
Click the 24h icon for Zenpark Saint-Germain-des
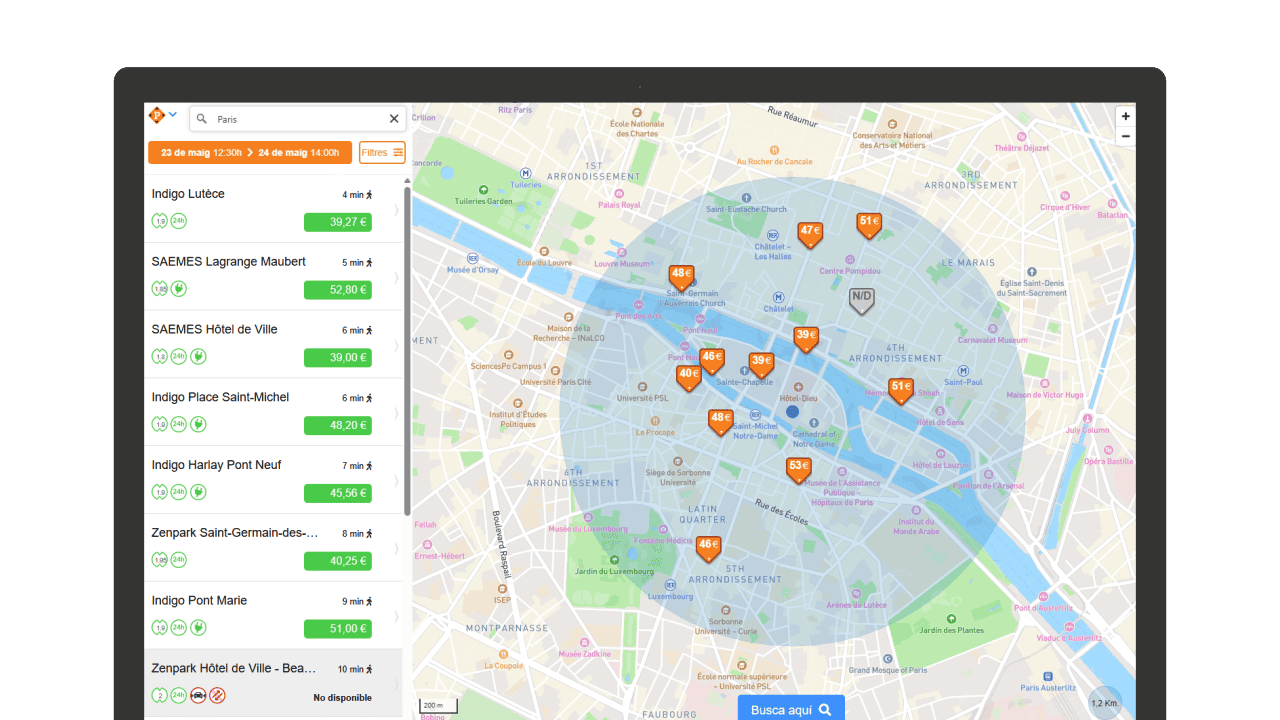tap(178, 560)
